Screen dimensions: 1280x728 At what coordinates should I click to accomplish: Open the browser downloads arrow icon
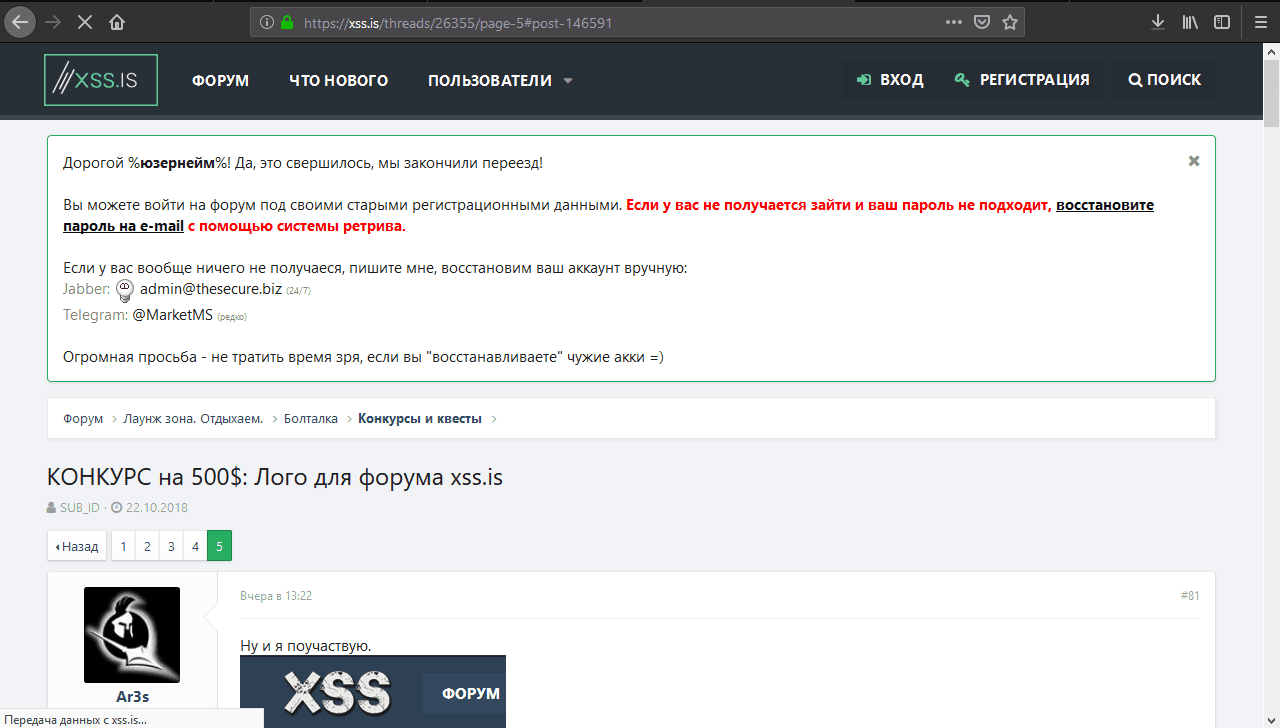pos(1158,22)
